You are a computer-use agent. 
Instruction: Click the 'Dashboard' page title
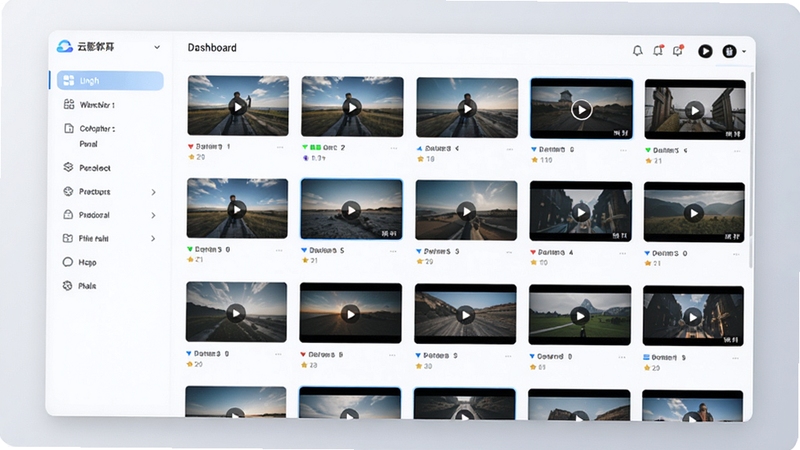[212, 47]
